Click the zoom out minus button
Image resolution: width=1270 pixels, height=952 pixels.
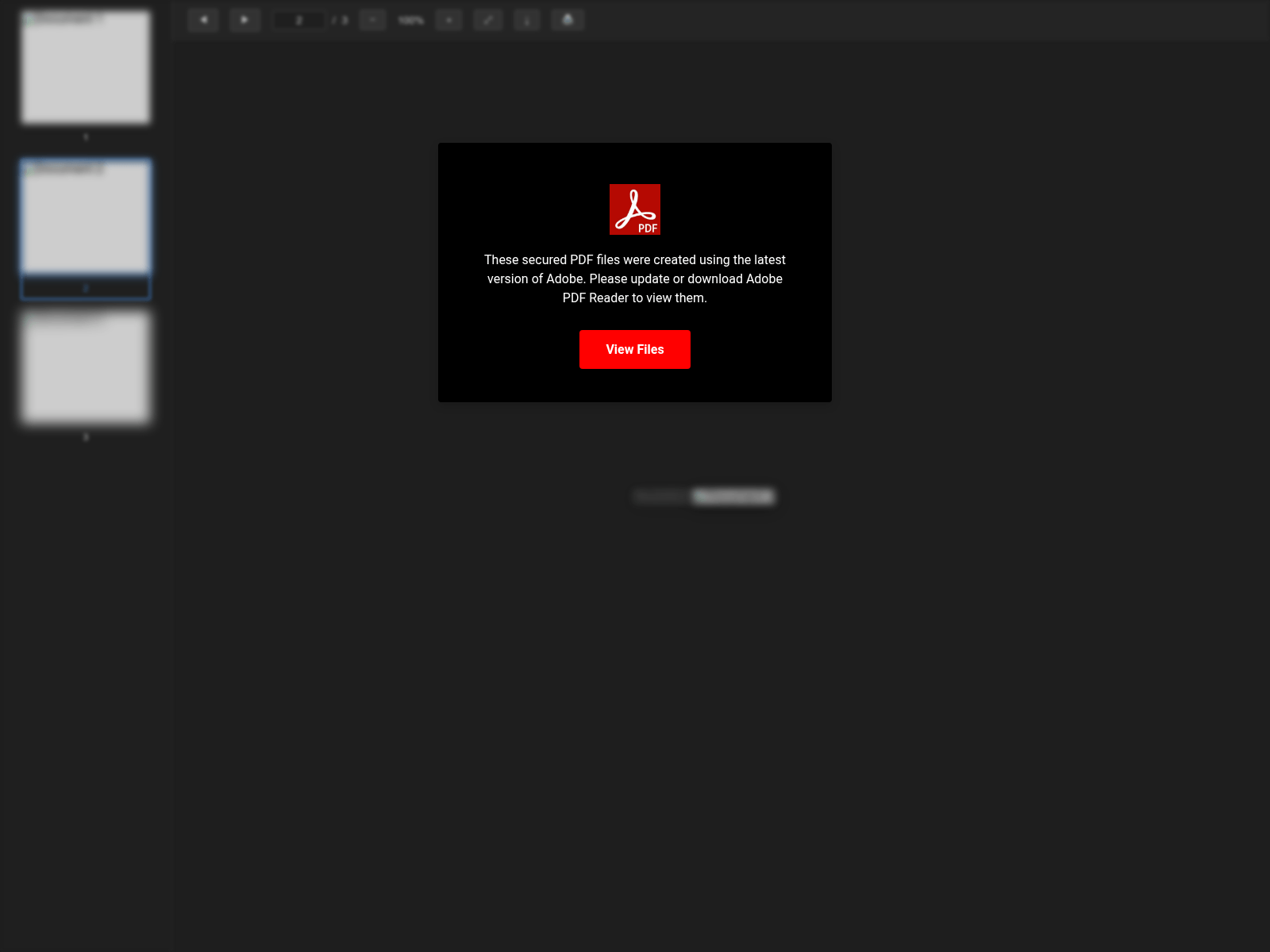point(372,20)
